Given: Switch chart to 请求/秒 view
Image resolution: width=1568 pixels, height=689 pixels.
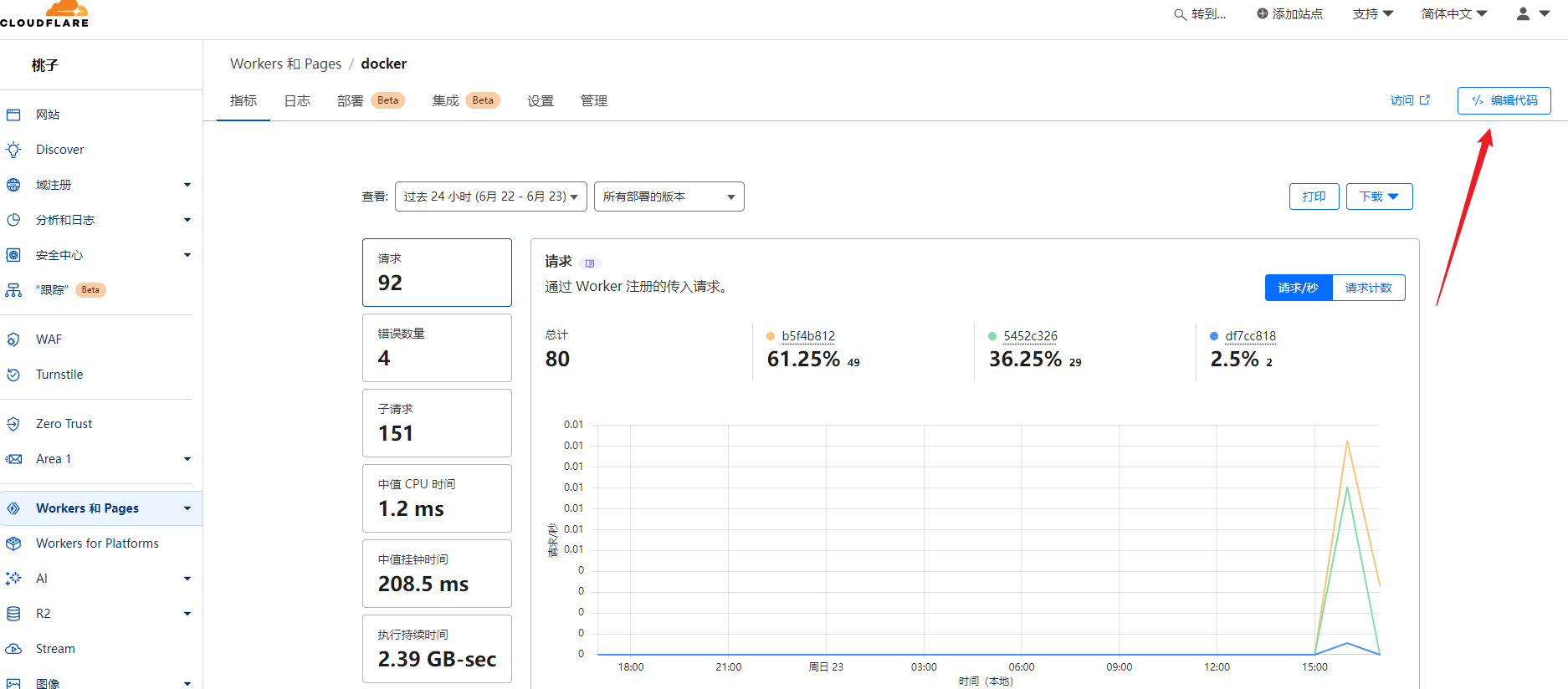Looking at the screenshot, I should [1298, 288].
